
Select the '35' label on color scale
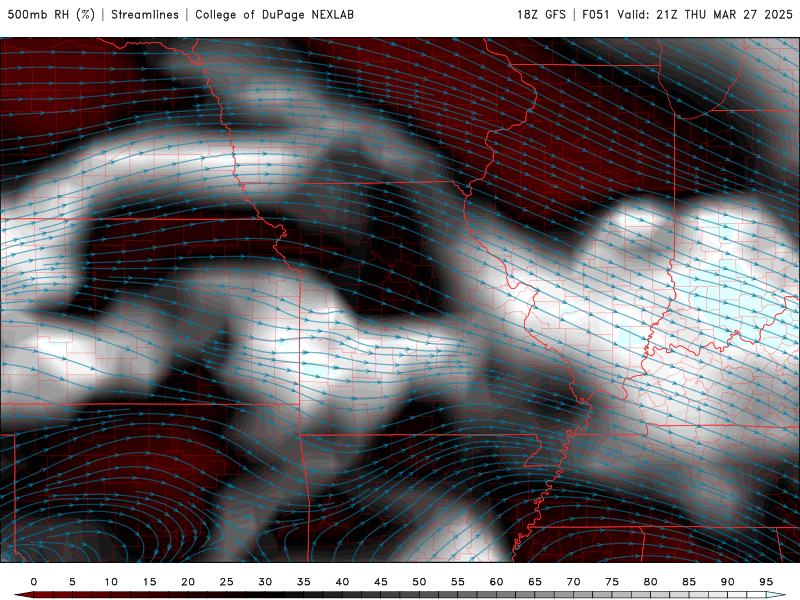click(x=304, y=582)
